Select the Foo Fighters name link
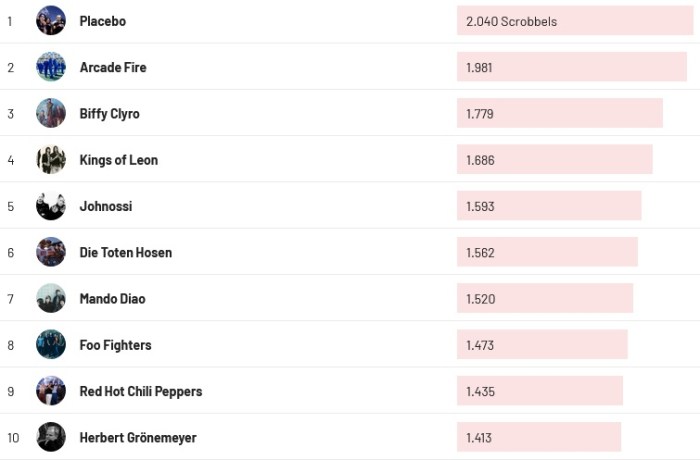Image resolution: width=700 pixels, height=460 pixels. tap(116, 345)
